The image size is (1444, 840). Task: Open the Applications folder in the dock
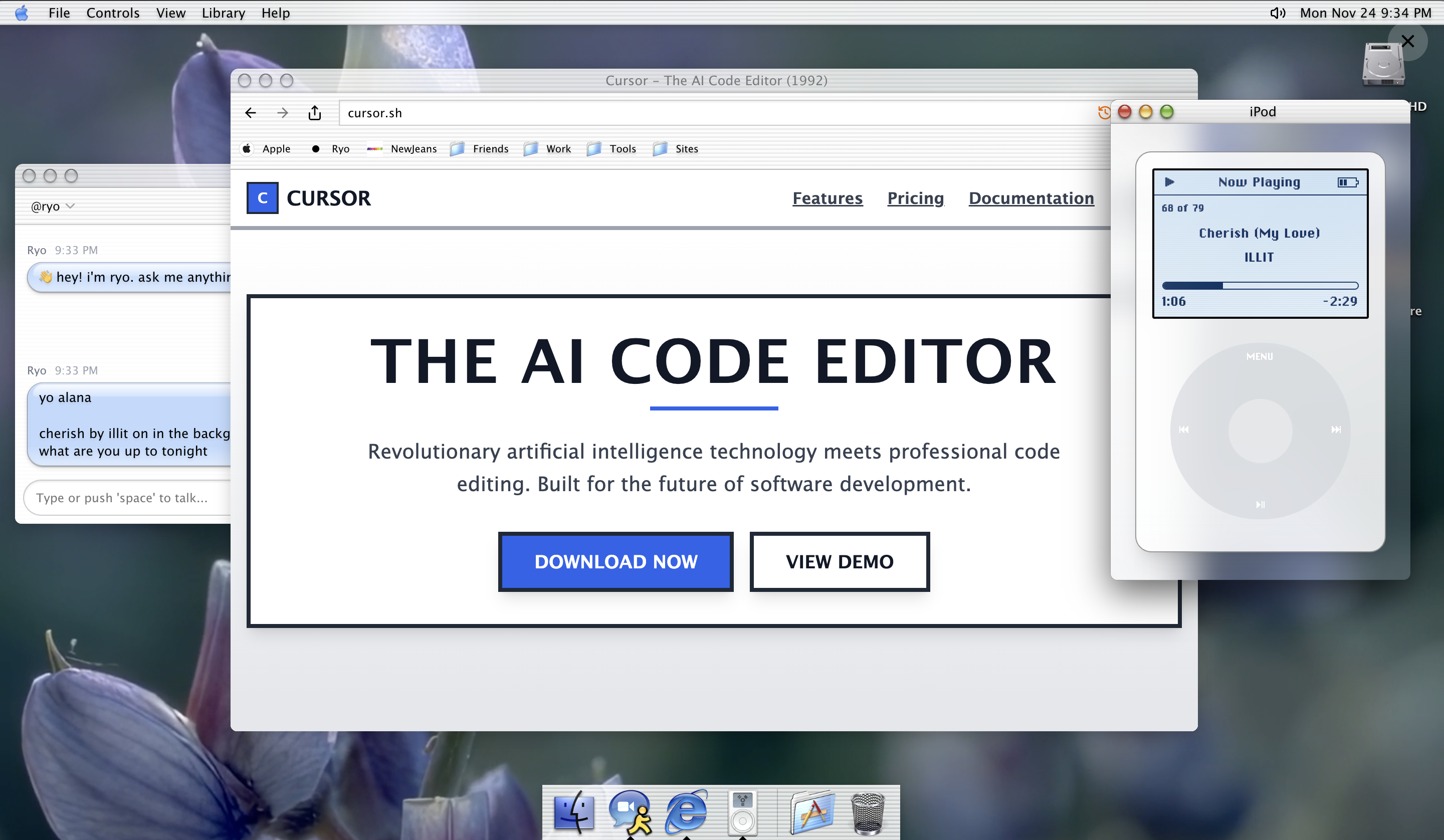tap(812, 812)
